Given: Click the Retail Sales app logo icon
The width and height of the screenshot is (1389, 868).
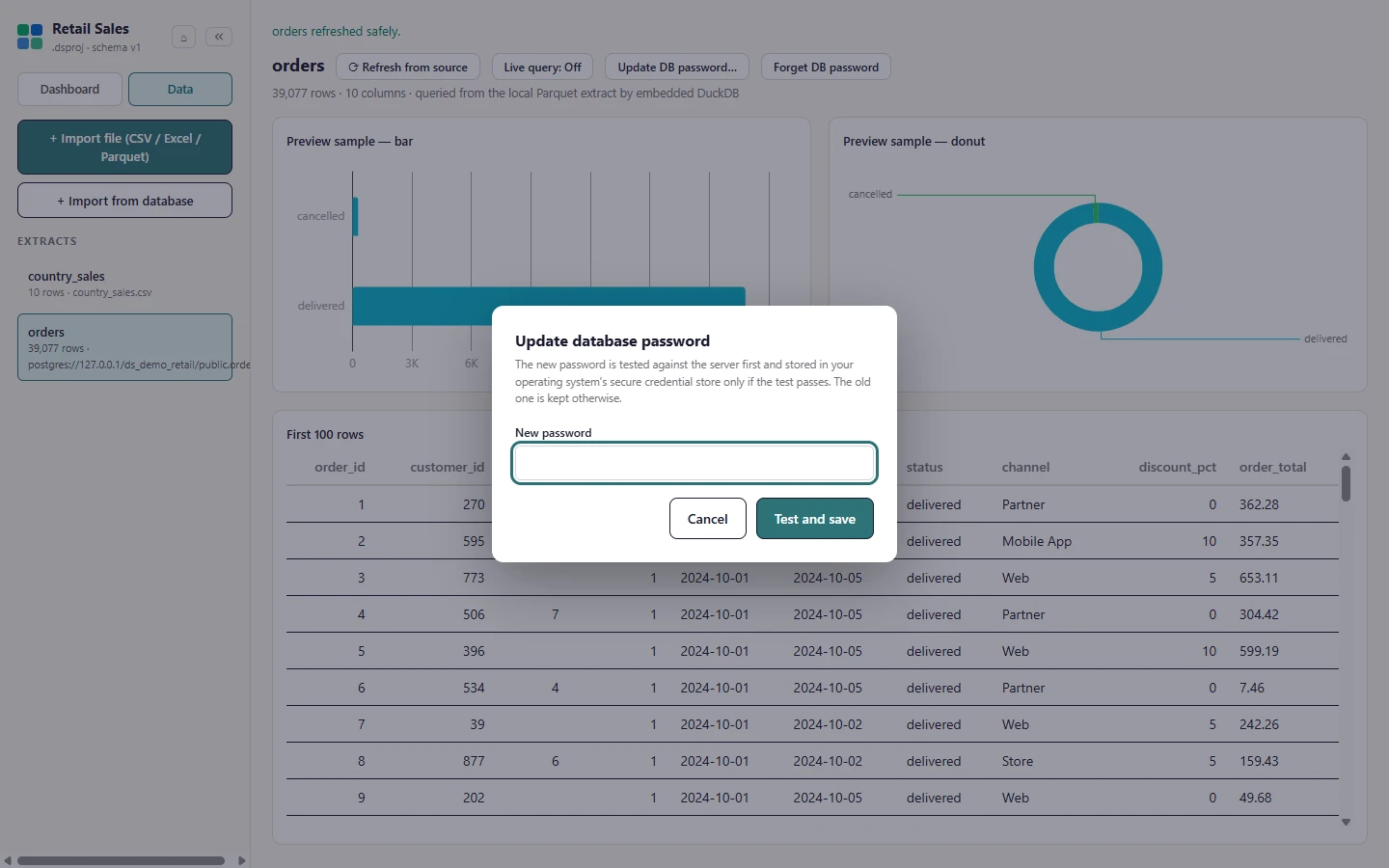Looking at the screenshot, I should coord(30,38).
